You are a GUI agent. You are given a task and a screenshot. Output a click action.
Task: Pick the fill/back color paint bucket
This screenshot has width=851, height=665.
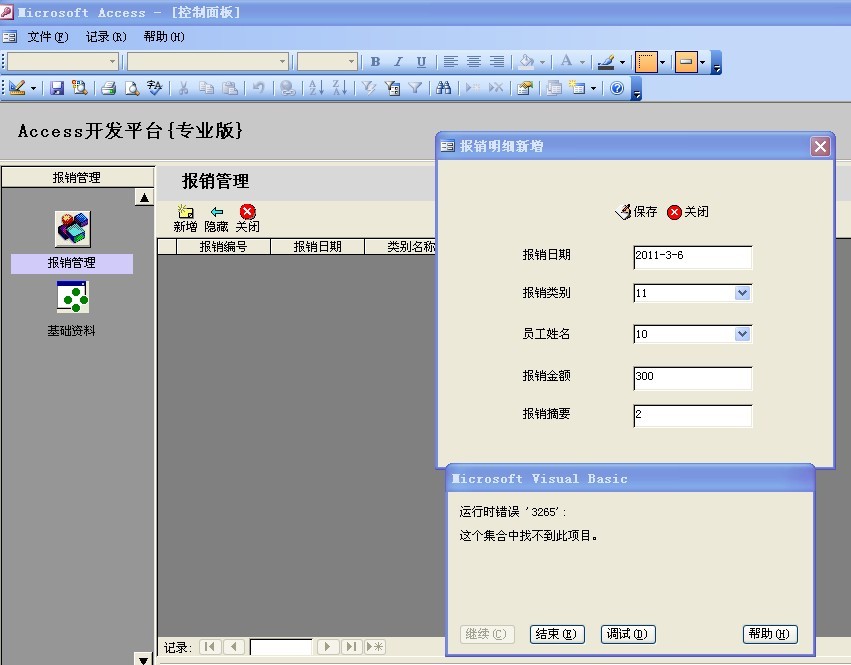[x=526, y=62]
